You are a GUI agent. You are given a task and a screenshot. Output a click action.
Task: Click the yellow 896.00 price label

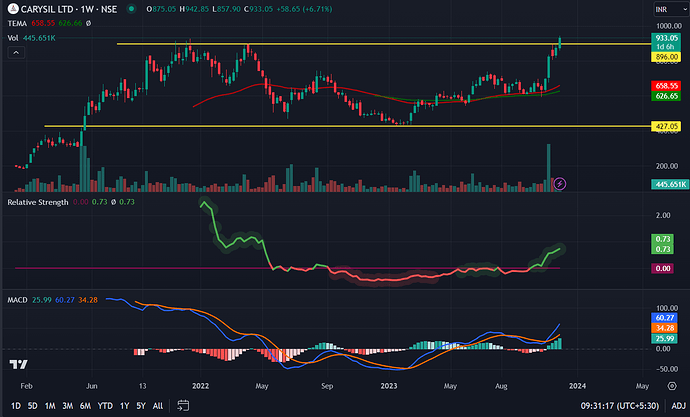pos(666,57)
